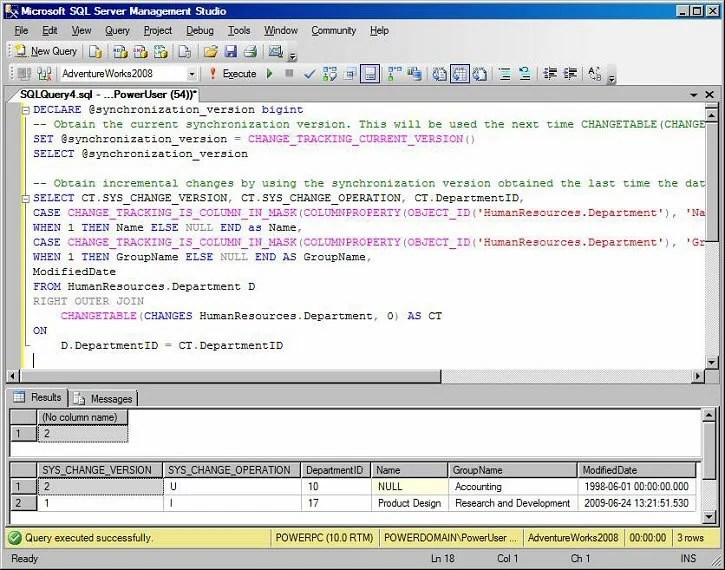Viewport: 725px width, 570px height.
Task: Collapse the SELECT CT.SYS_CHANGE_VERSION outline block
Action: tap(26, 198)
